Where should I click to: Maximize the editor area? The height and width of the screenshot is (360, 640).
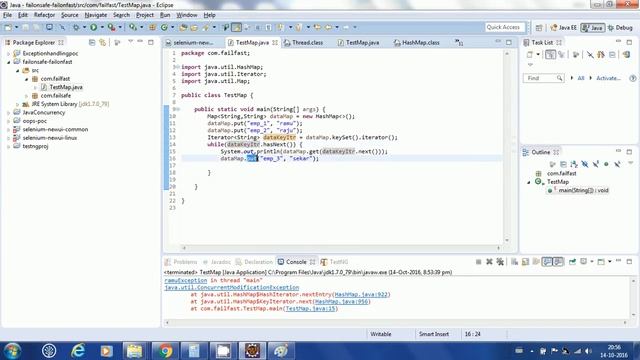point(509,42)
